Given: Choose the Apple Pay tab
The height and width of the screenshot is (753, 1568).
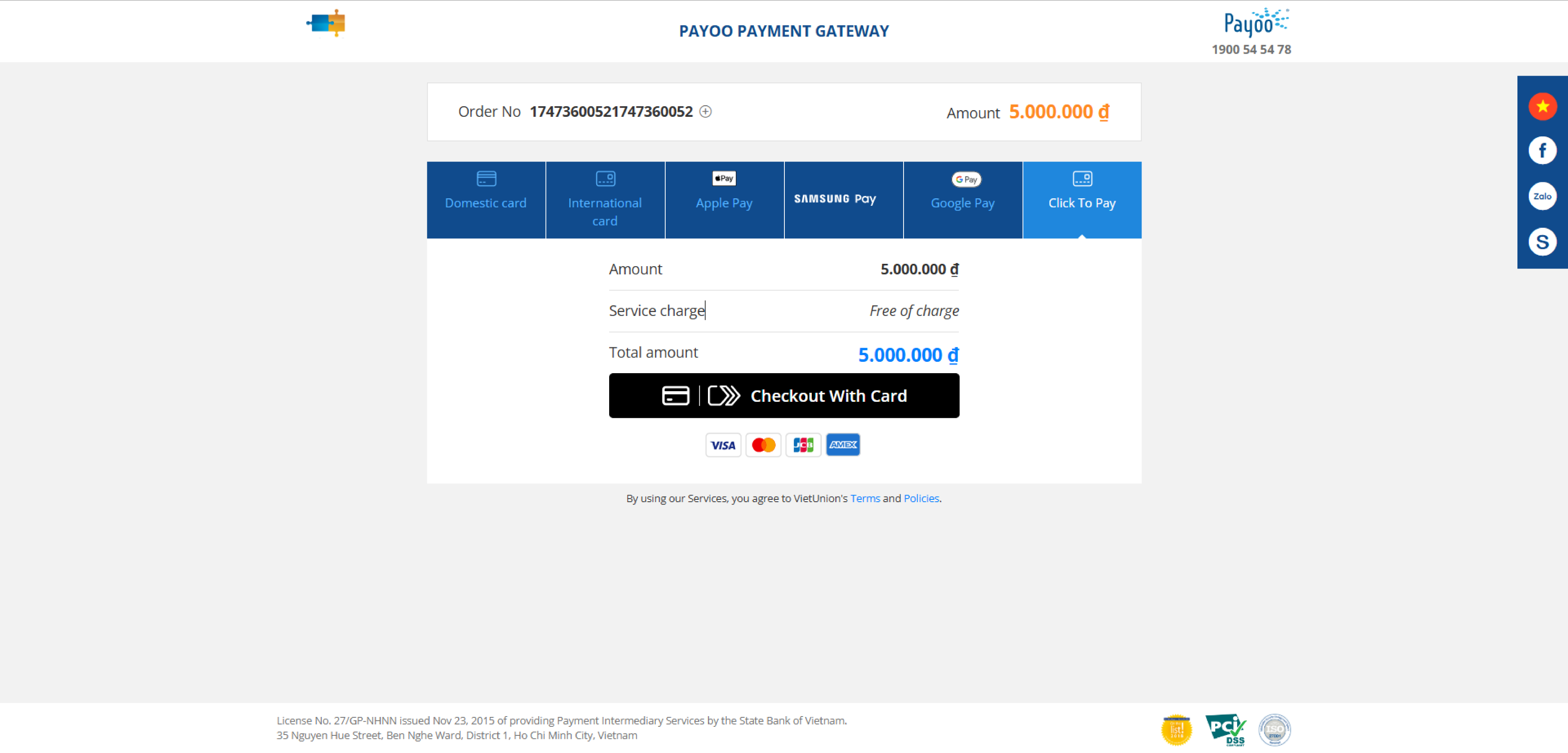Looking at the screenshot, I should tap(724, 200).
